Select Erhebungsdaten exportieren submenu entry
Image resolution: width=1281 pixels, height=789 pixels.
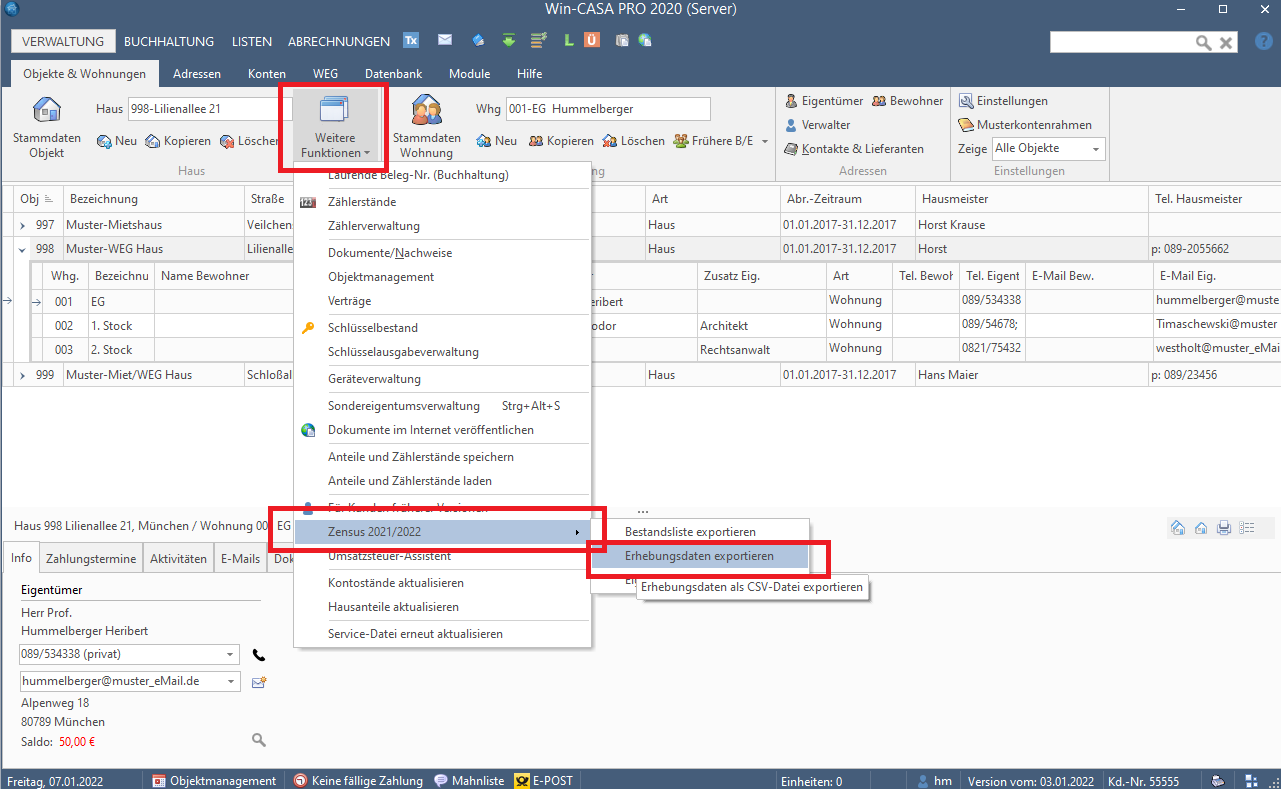tap(698, 556)
